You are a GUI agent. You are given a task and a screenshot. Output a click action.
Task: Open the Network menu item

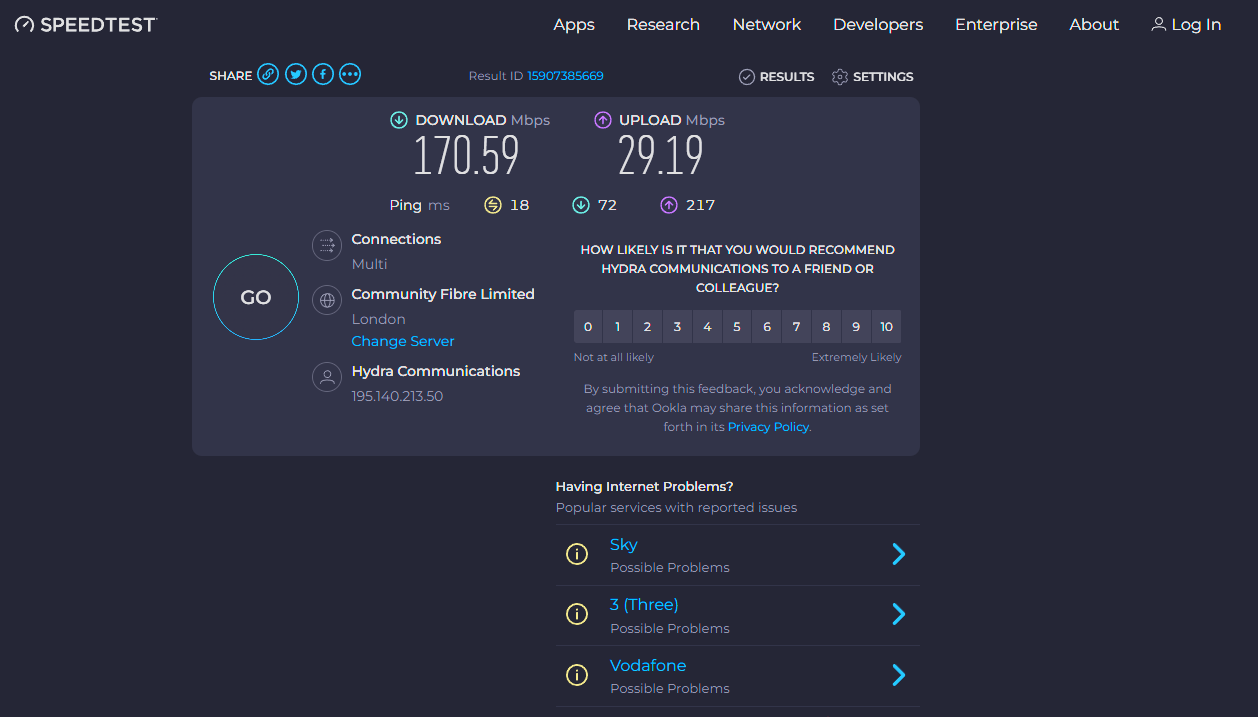tap(767, 25)
